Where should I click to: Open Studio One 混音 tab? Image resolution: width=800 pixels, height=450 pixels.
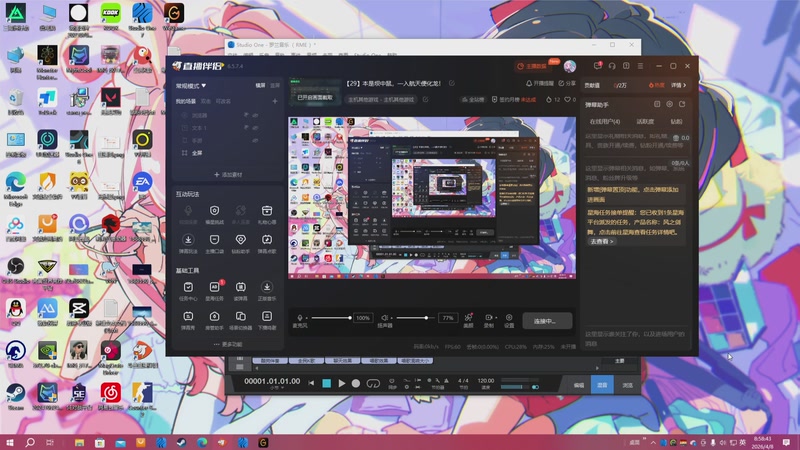[x=602, y=385]
